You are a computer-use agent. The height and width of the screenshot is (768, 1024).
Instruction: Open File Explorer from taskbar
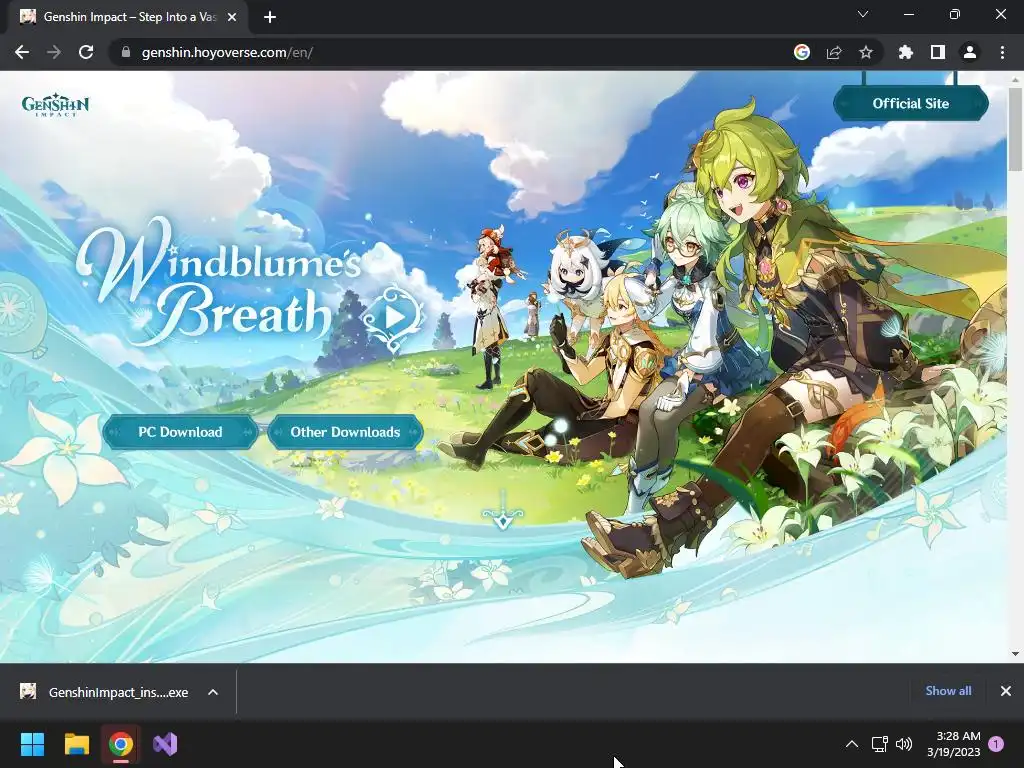(x=76, y=744)
